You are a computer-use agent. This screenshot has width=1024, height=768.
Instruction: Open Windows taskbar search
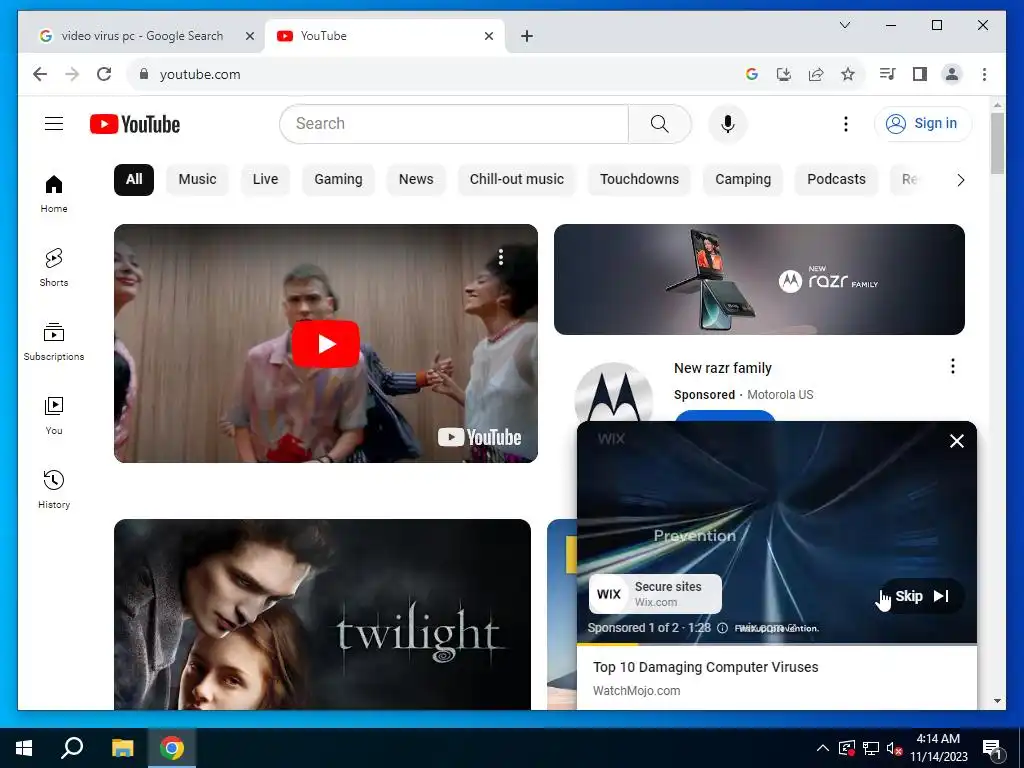pyautogui.click(x=72, y=748)
